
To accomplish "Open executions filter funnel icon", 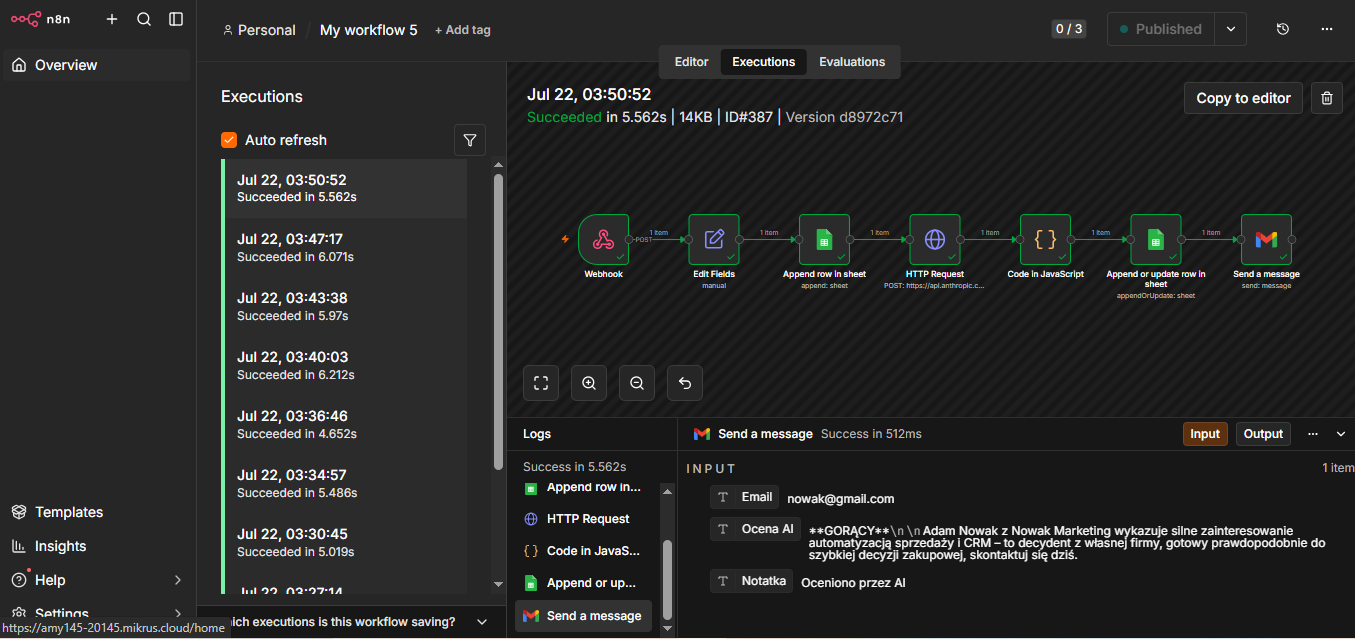I will (470, 140).
